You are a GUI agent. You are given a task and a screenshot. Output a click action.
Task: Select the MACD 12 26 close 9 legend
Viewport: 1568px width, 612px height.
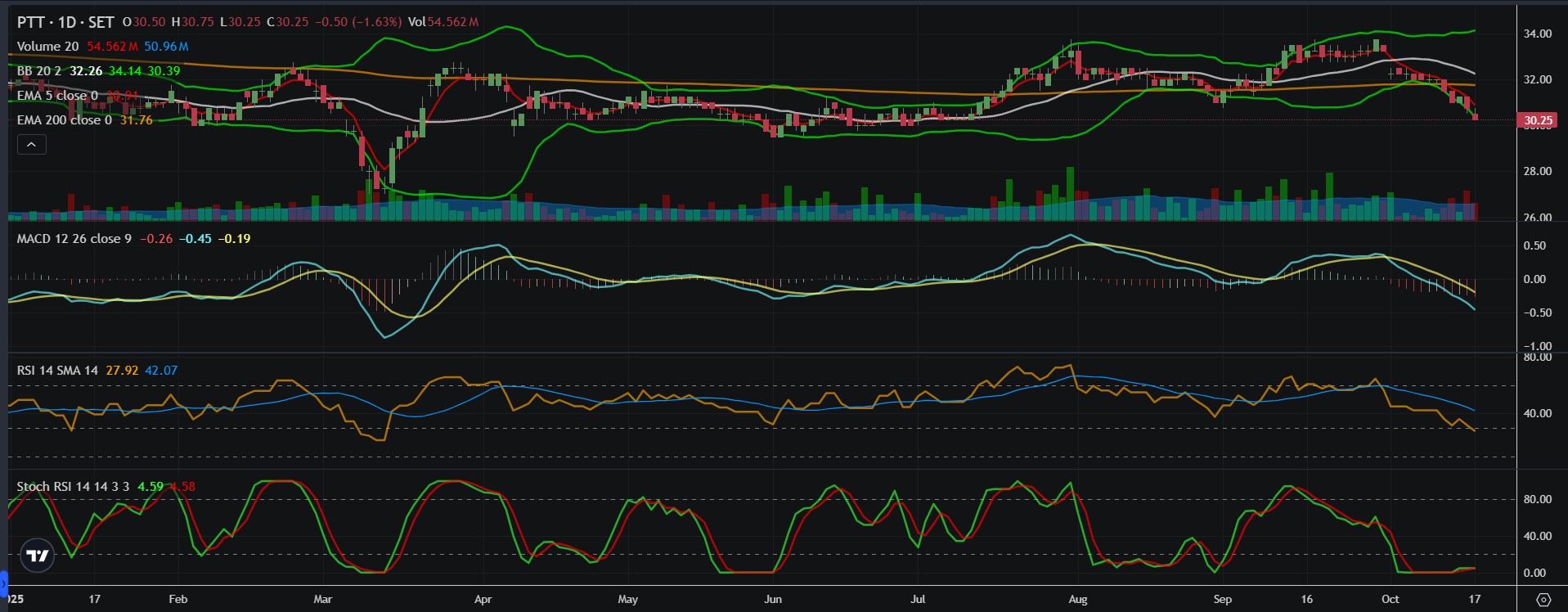[x=74, y=239]
